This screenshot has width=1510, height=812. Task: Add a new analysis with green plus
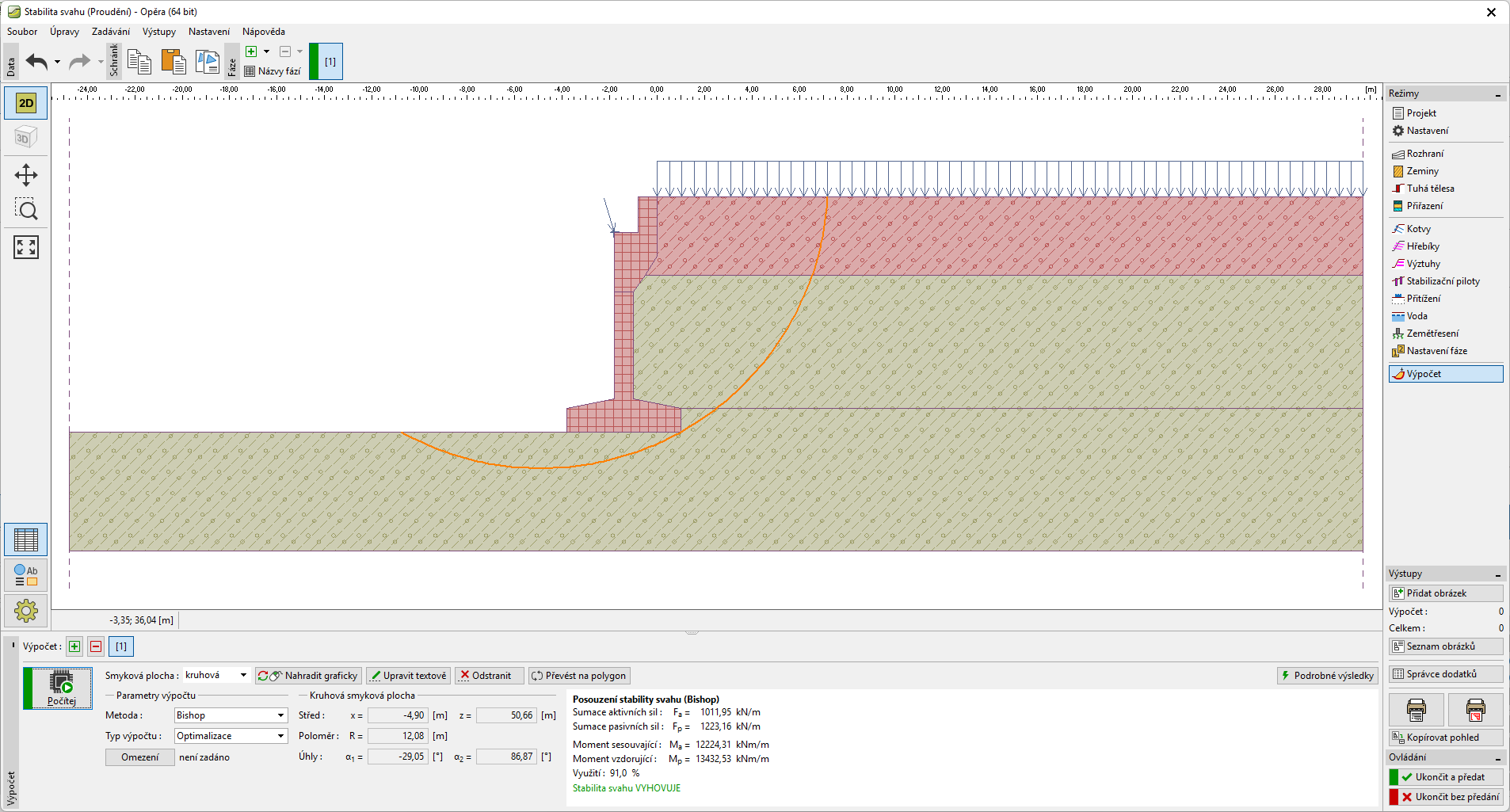[74, 646]
